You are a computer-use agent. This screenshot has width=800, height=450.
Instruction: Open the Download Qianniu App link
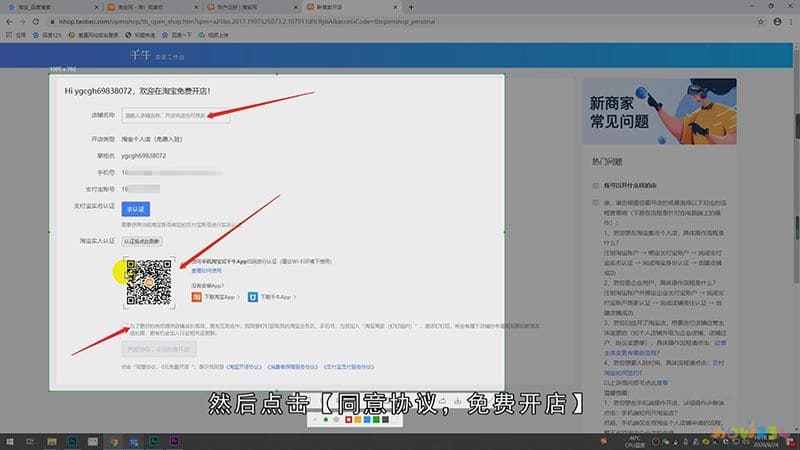pos(276,296)
